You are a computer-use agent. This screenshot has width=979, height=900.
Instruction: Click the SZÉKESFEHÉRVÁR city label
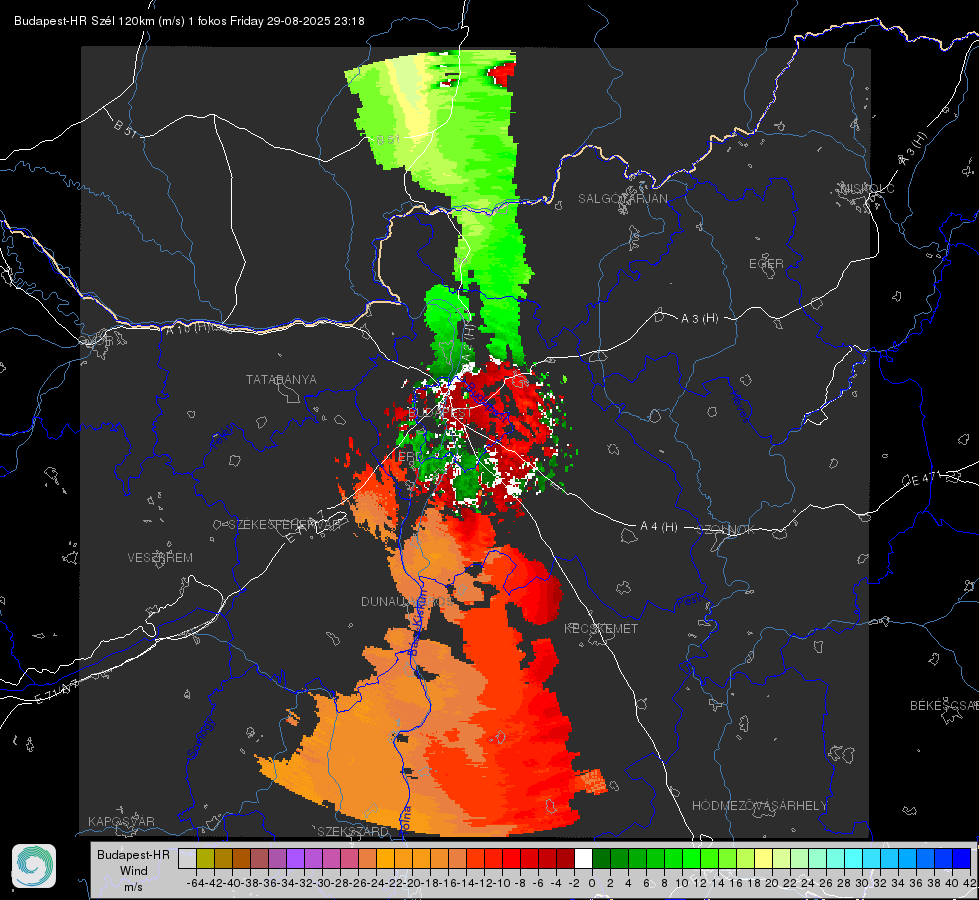pyautogui.click(x=287, y=524)
